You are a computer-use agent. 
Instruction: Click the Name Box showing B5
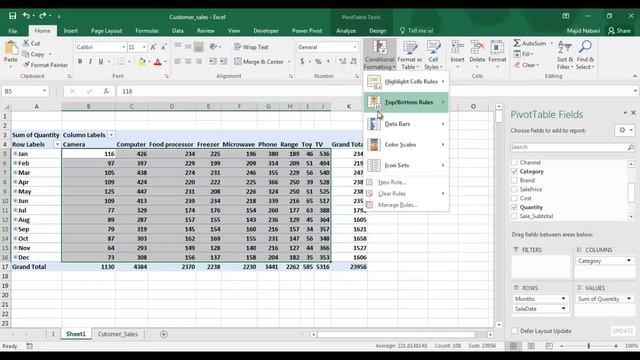(x=25, y=91)
